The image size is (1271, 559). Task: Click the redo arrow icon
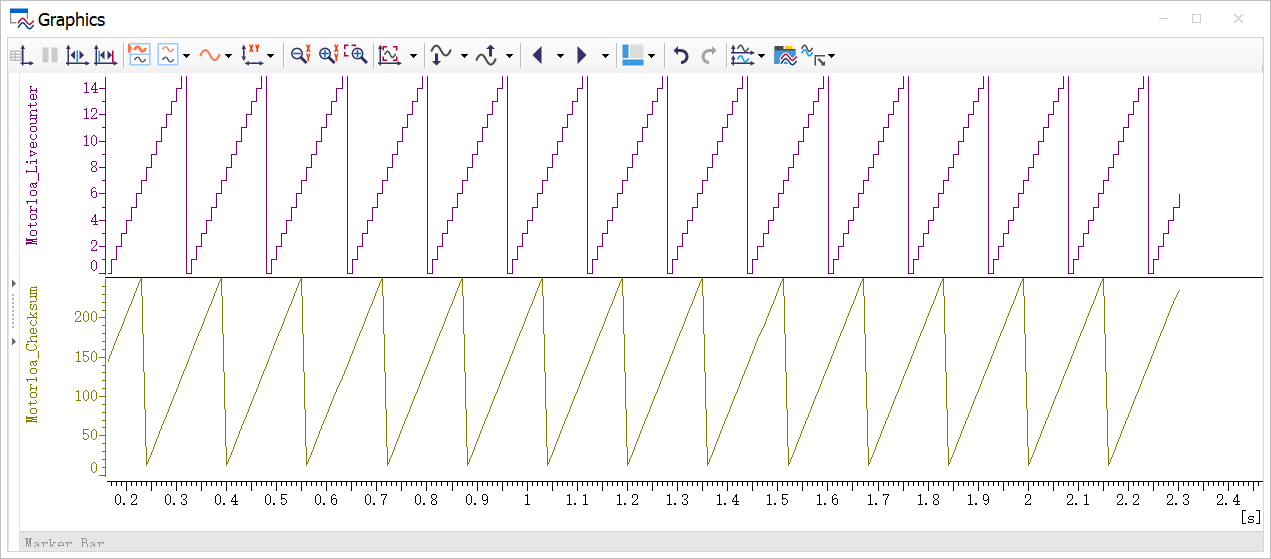(x=708, y=56)
